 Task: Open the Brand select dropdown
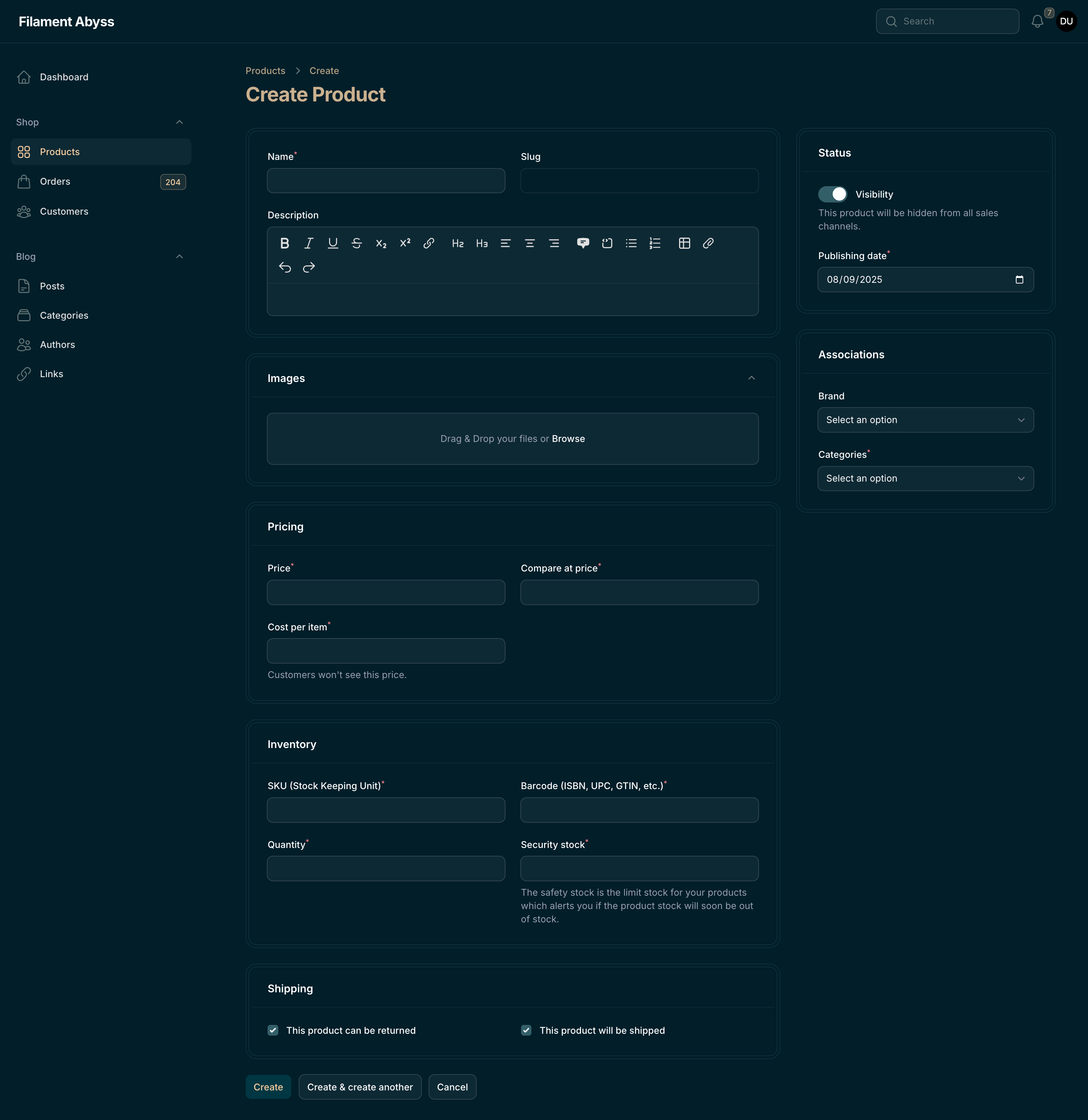(x=924, y=420)
